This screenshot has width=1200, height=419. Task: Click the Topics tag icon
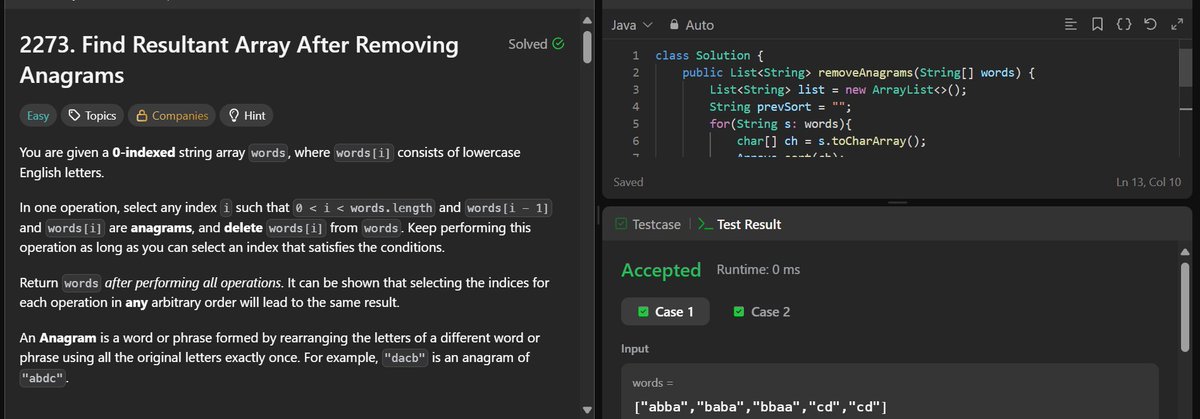[73, 115]
